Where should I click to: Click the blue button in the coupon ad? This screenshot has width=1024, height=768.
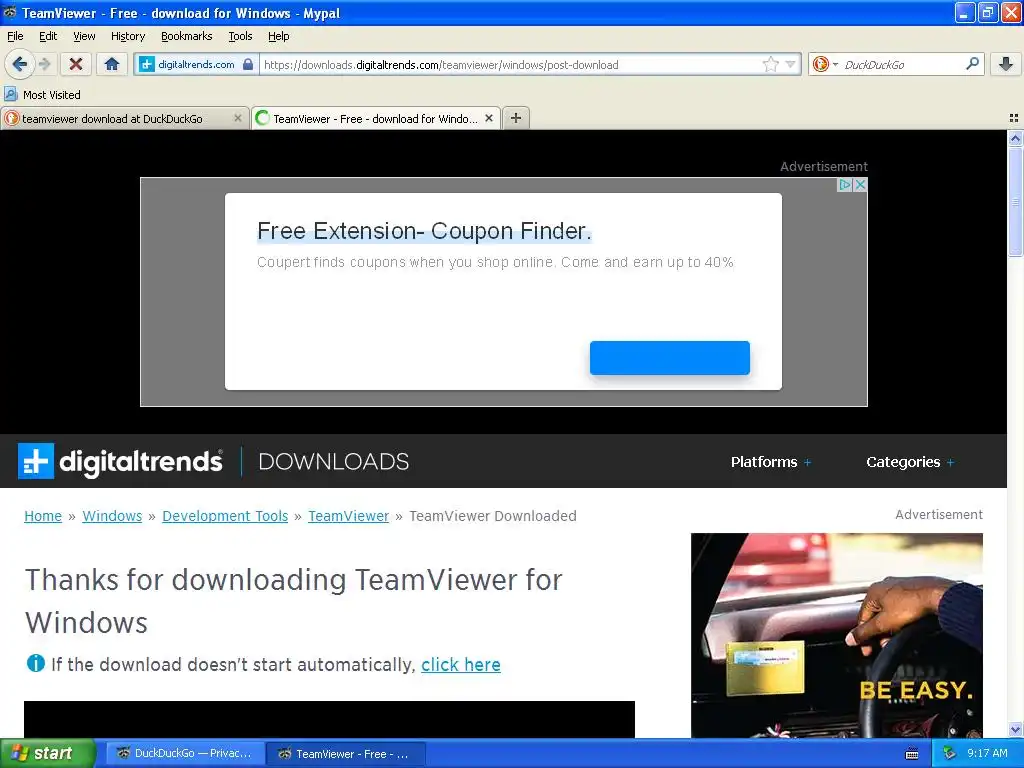pyautogui.click(x=669, y=358)
